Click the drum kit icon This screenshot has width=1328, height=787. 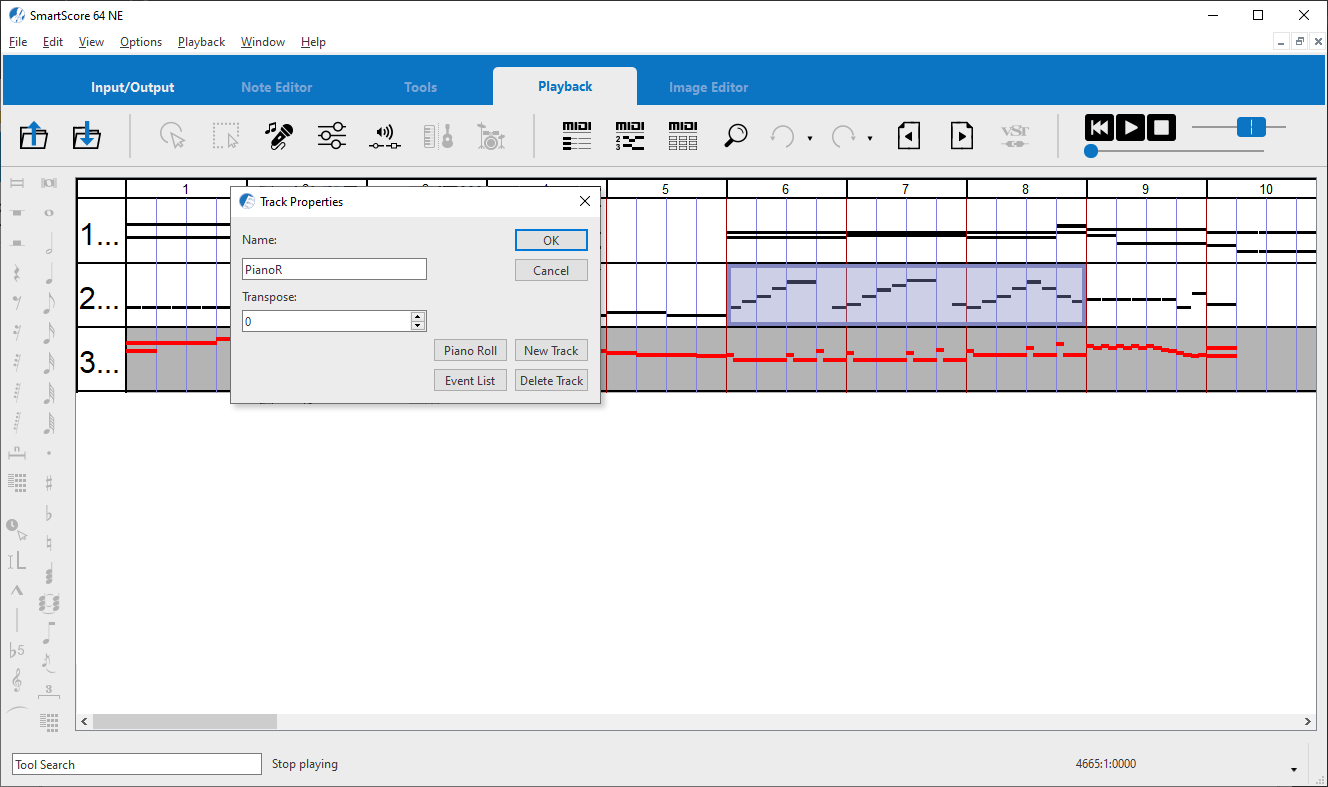490,135
